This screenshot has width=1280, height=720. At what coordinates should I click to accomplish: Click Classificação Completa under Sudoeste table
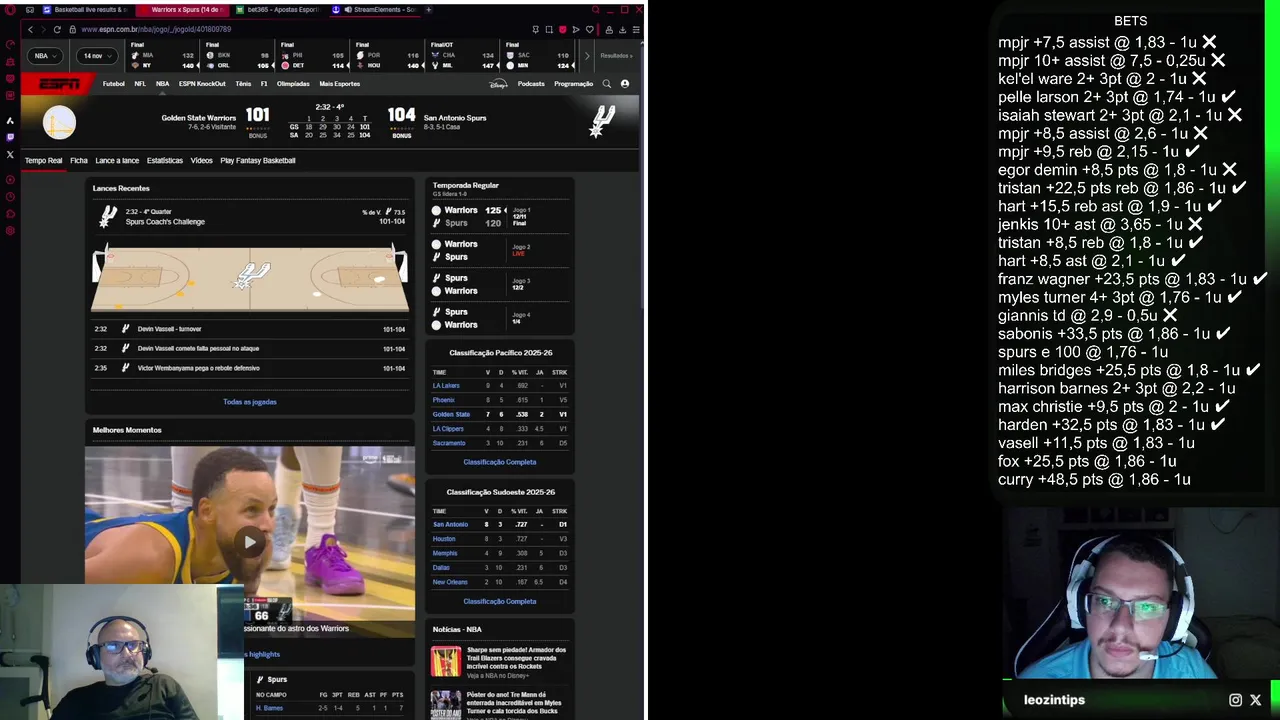(500, 601)
